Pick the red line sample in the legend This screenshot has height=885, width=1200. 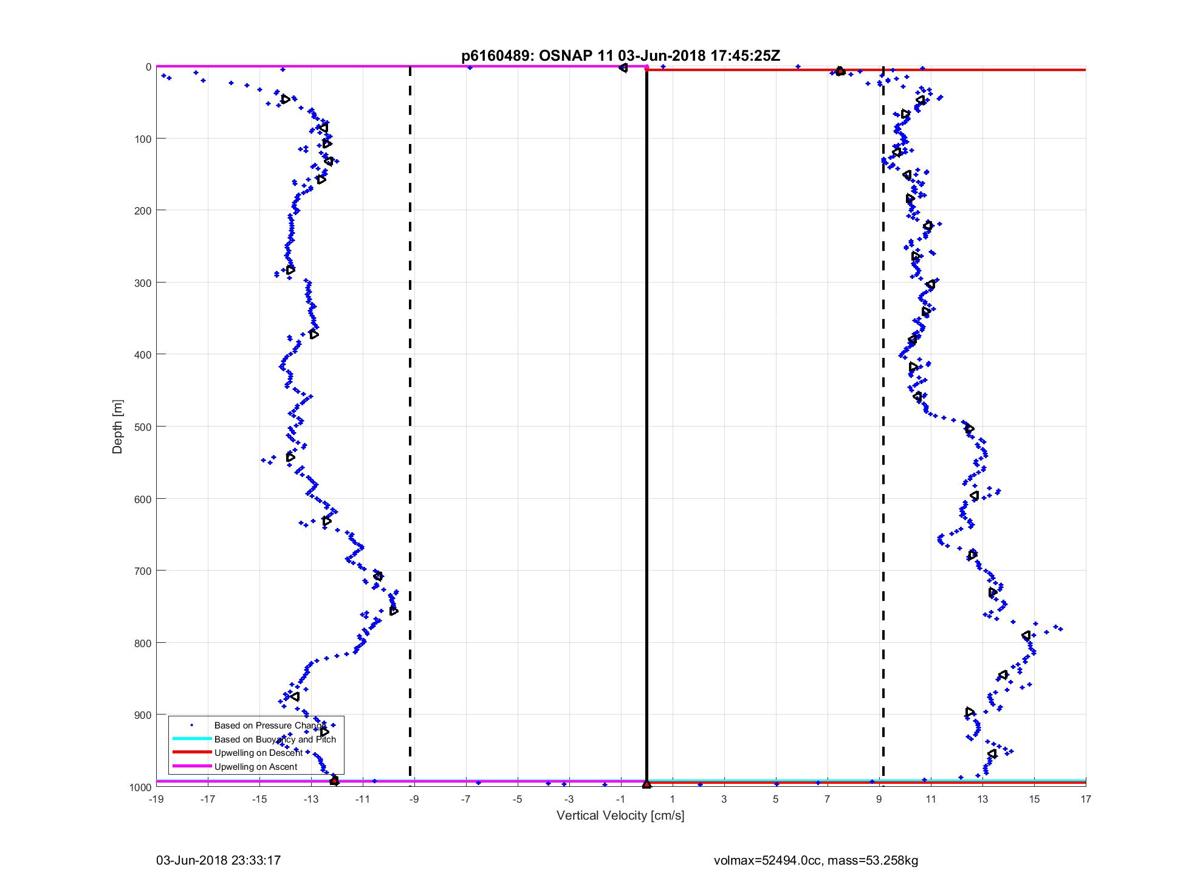click(191, 752)
